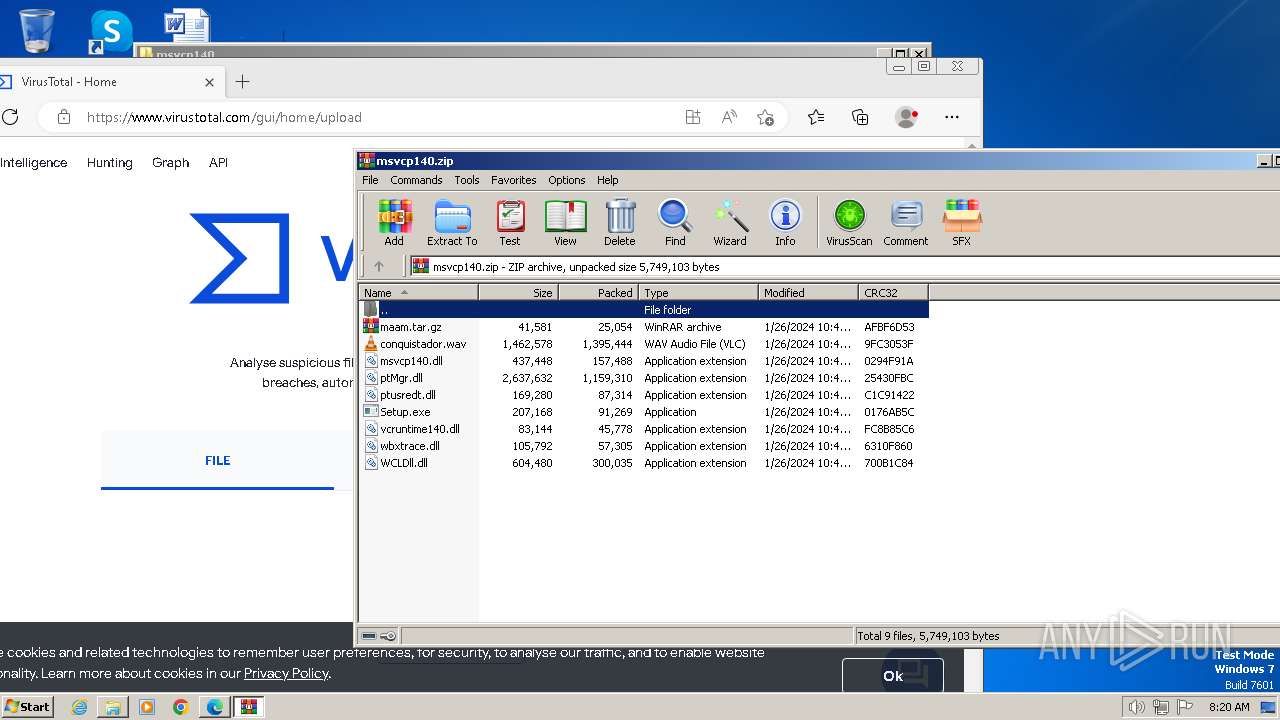Run the Test archive tool
The image size is (1280, 720).
pyautogui.click(x=510, y=222)
